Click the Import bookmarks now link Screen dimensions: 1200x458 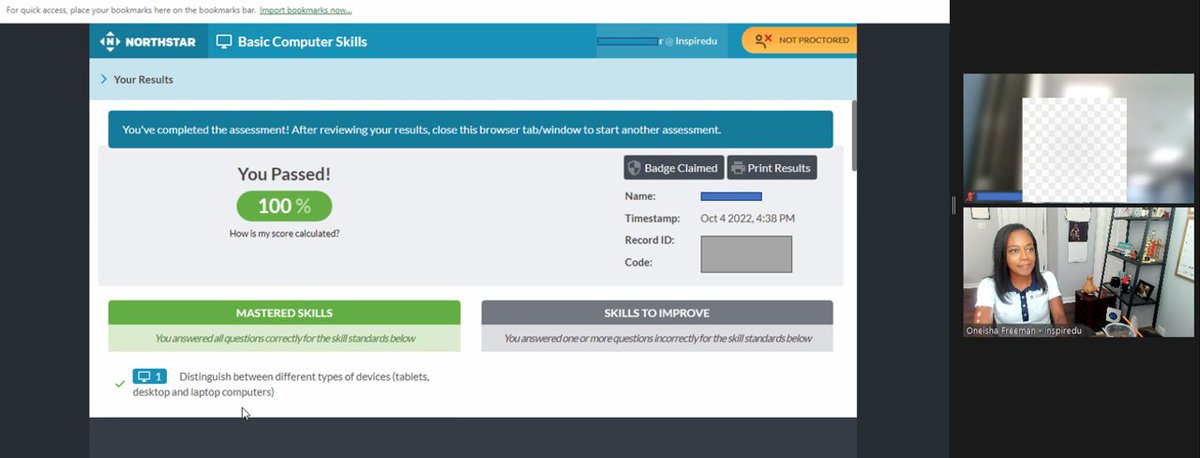pyautogui.click(x=305, y=10)
